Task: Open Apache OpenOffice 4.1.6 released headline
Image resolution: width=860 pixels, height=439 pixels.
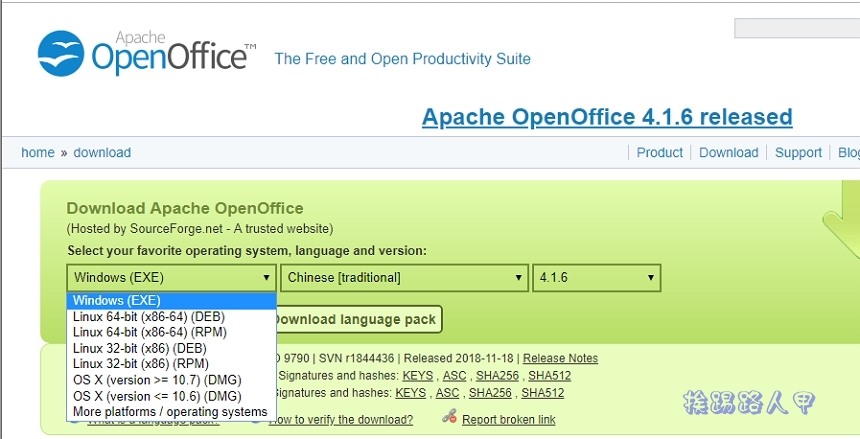Action: 607,117
